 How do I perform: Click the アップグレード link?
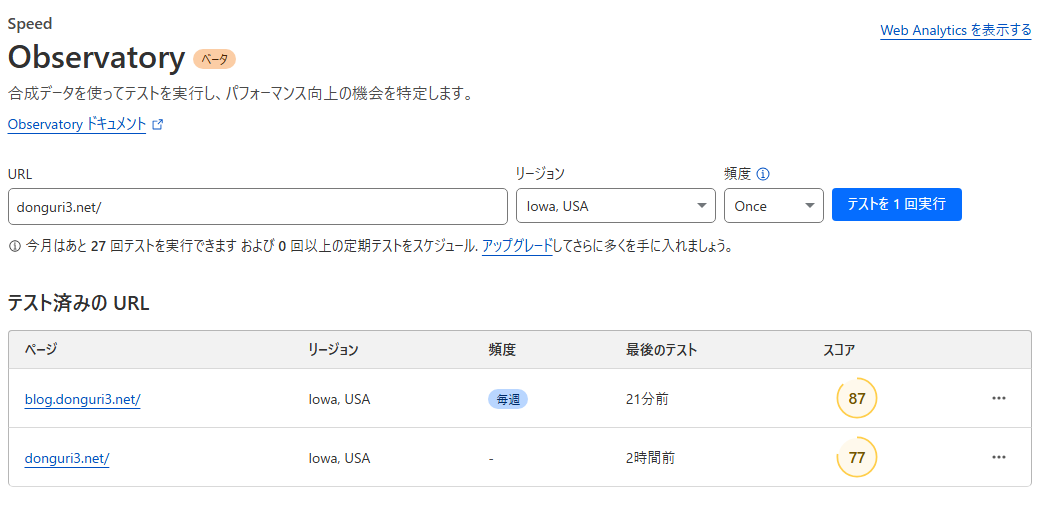tap(517, 247)
